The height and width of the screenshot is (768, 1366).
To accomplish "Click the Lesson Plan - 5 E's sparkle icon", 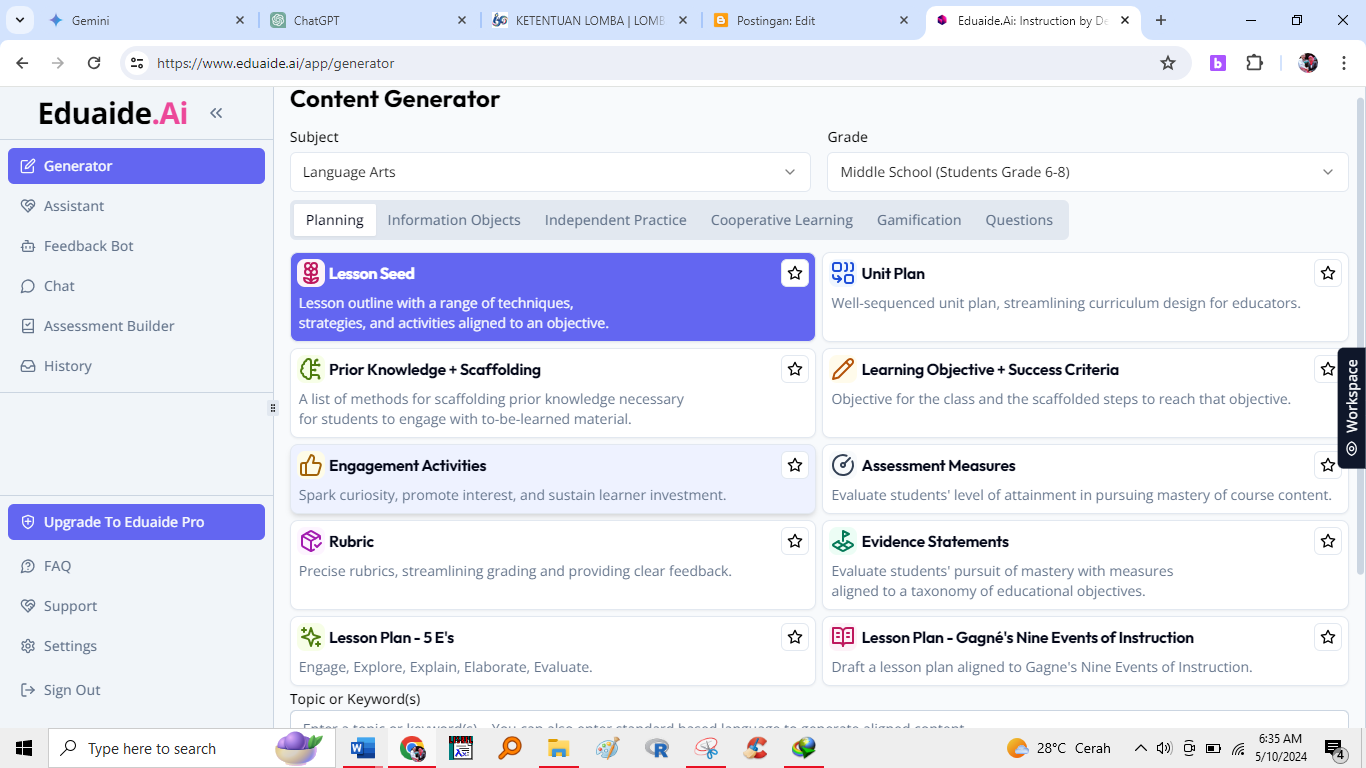I will pos(311,637).
